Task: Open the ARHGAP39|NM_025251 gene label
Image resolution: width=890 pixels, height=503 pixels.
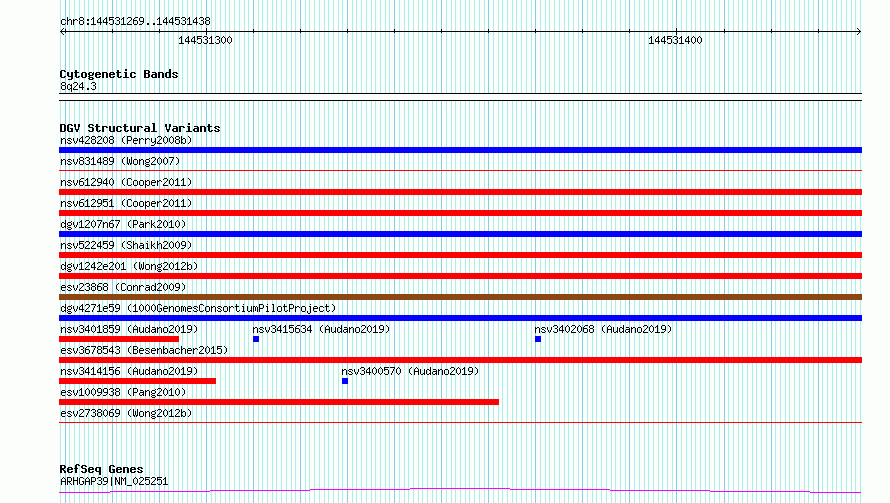Action: (114, 481)
